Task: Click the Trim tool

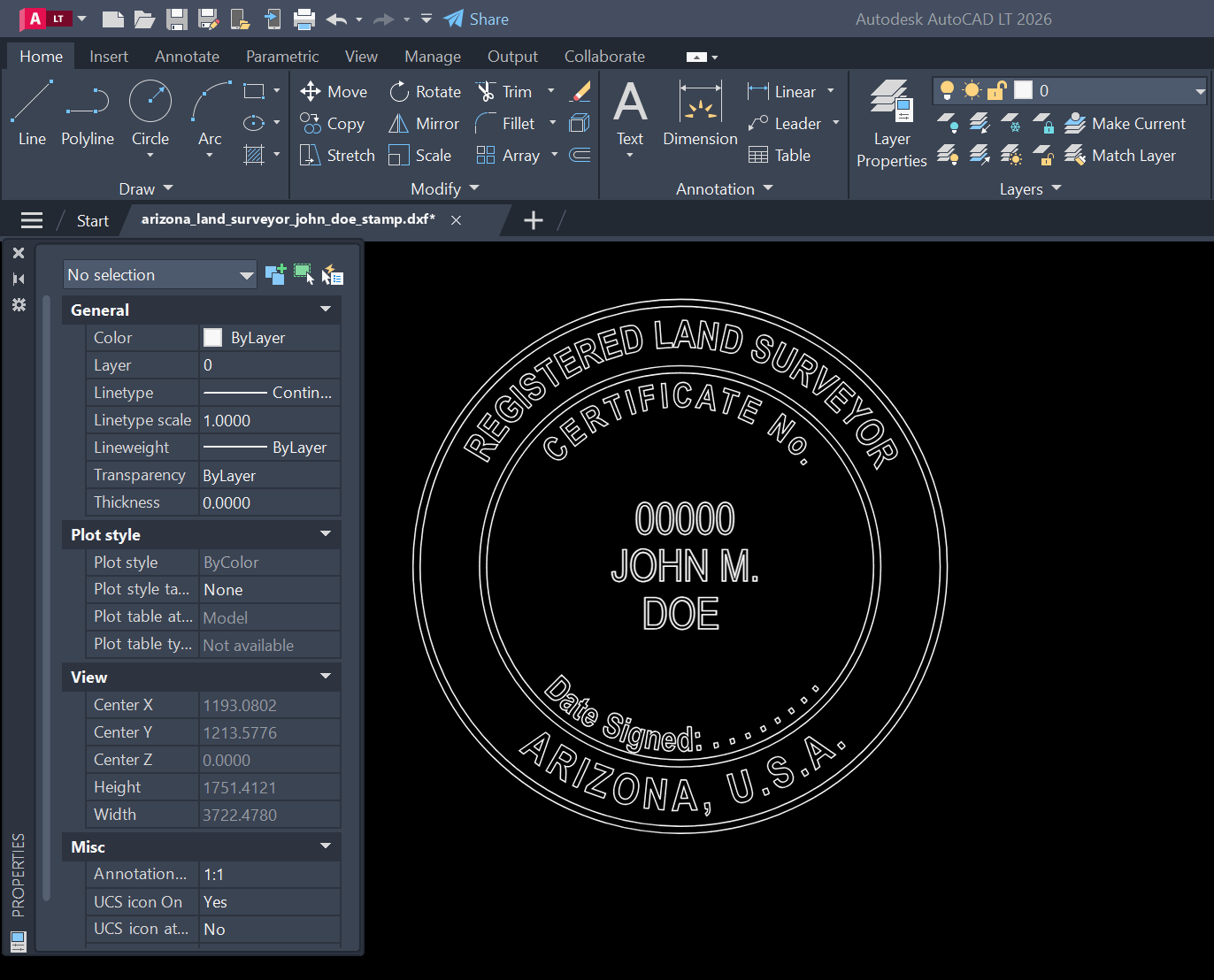Action: point(504,92)
